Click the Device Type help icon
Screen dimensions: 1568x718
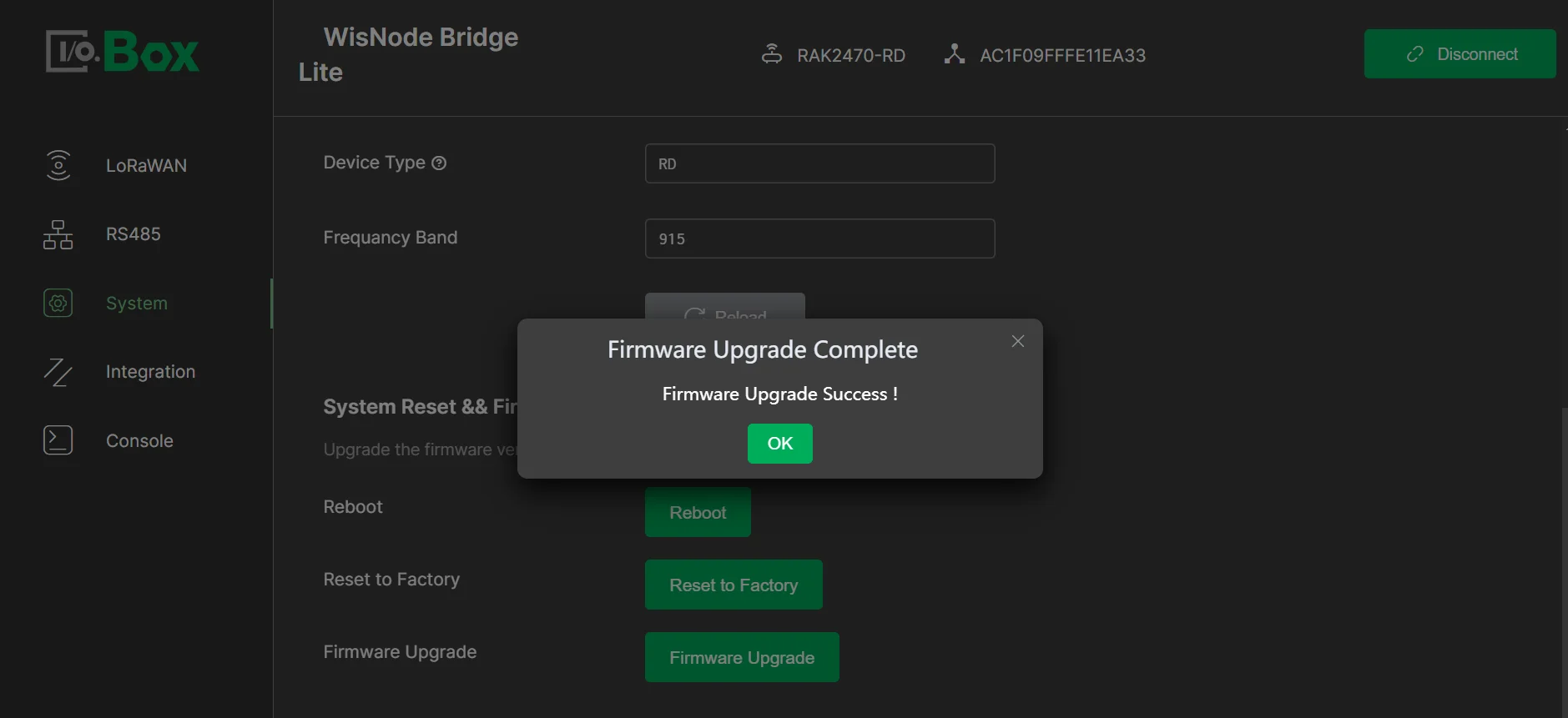[x=439, y=163]
